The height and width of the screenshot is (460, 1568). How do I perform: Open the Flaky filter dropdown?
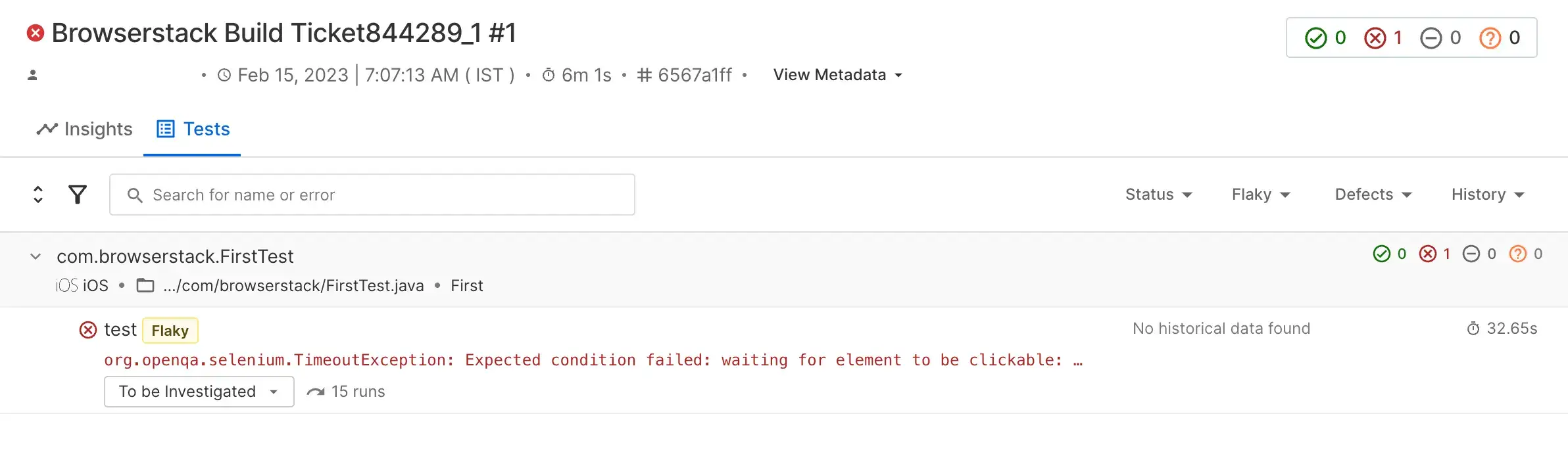coord(1261,195)
